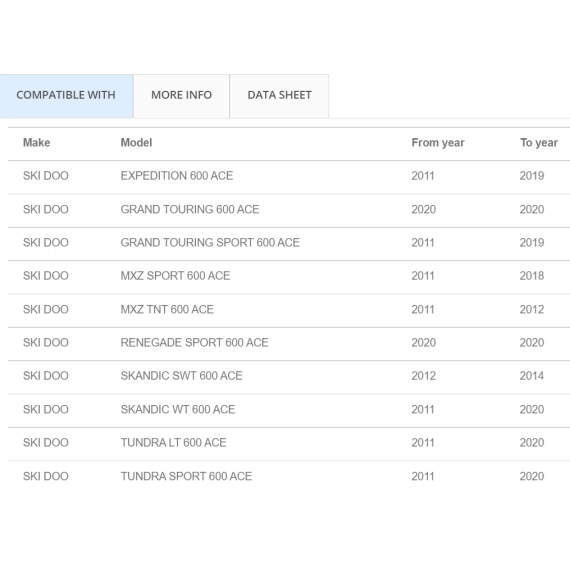Click the TUNDRA LT 600 ACE model

[173, 443]
